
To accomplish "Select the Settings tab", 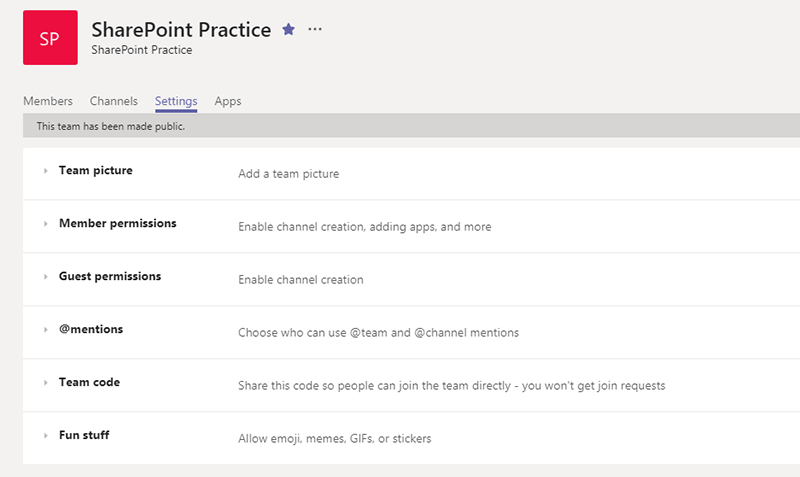I will click(176, 101).
